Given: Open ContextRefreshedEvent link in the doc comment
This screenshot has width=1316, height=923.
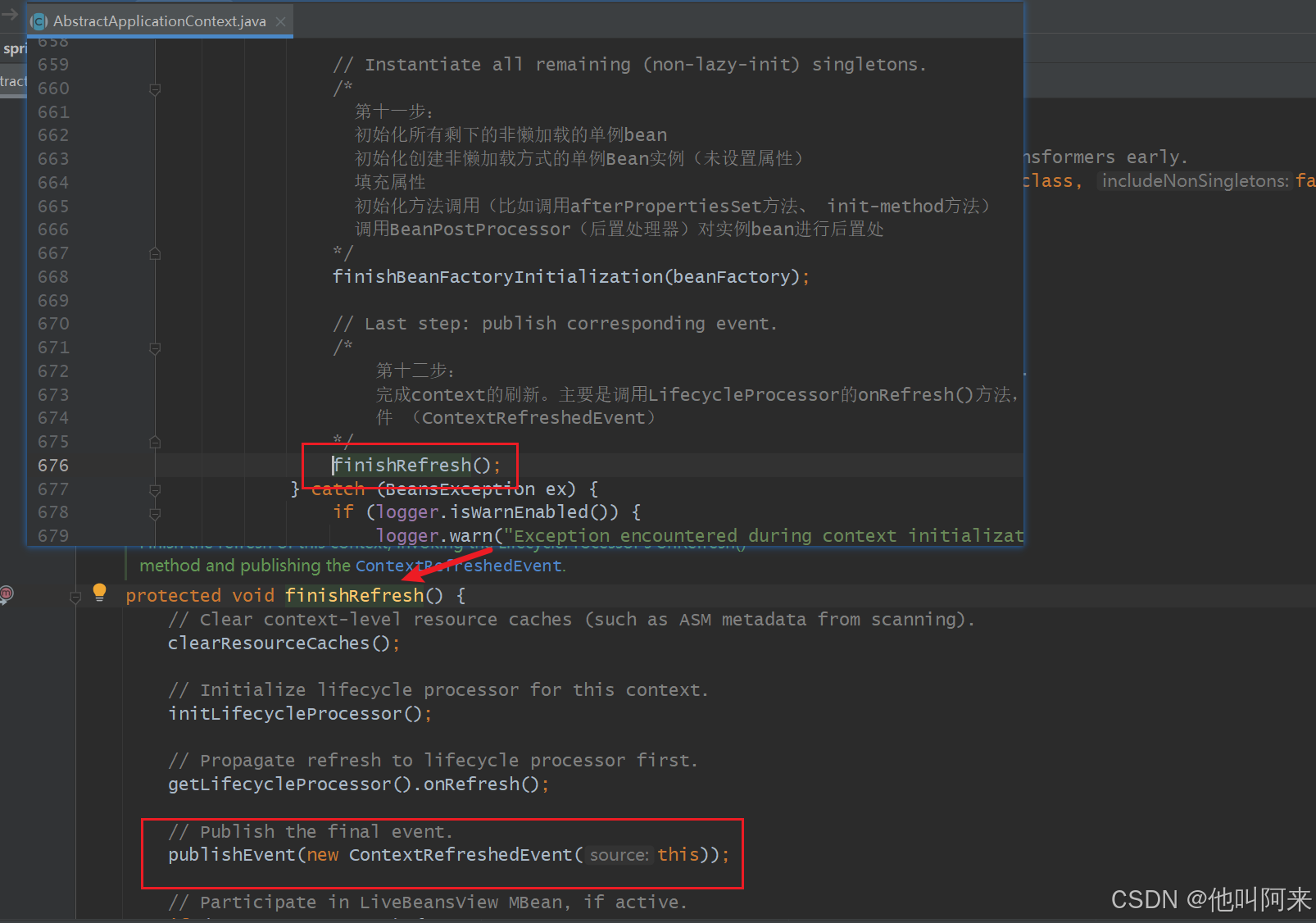Looking at the screenshot, I should tap(458, 566).
